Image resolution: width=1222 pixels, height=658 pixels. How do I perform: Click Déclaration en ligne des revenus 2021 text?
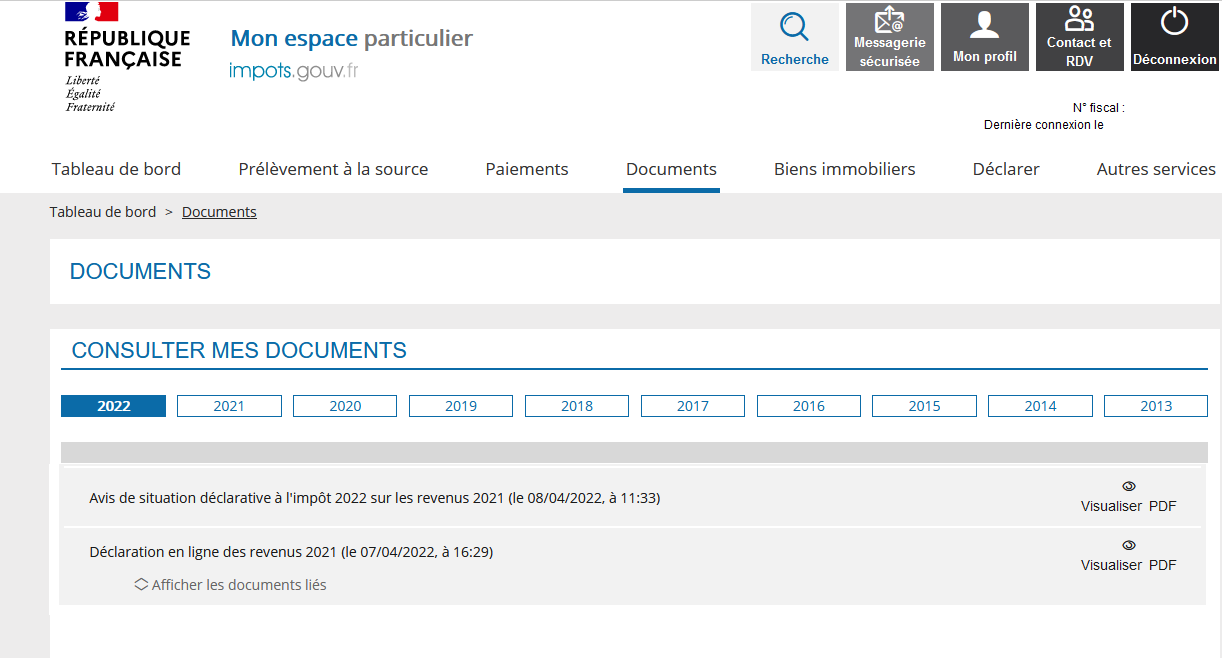[291, 552]
